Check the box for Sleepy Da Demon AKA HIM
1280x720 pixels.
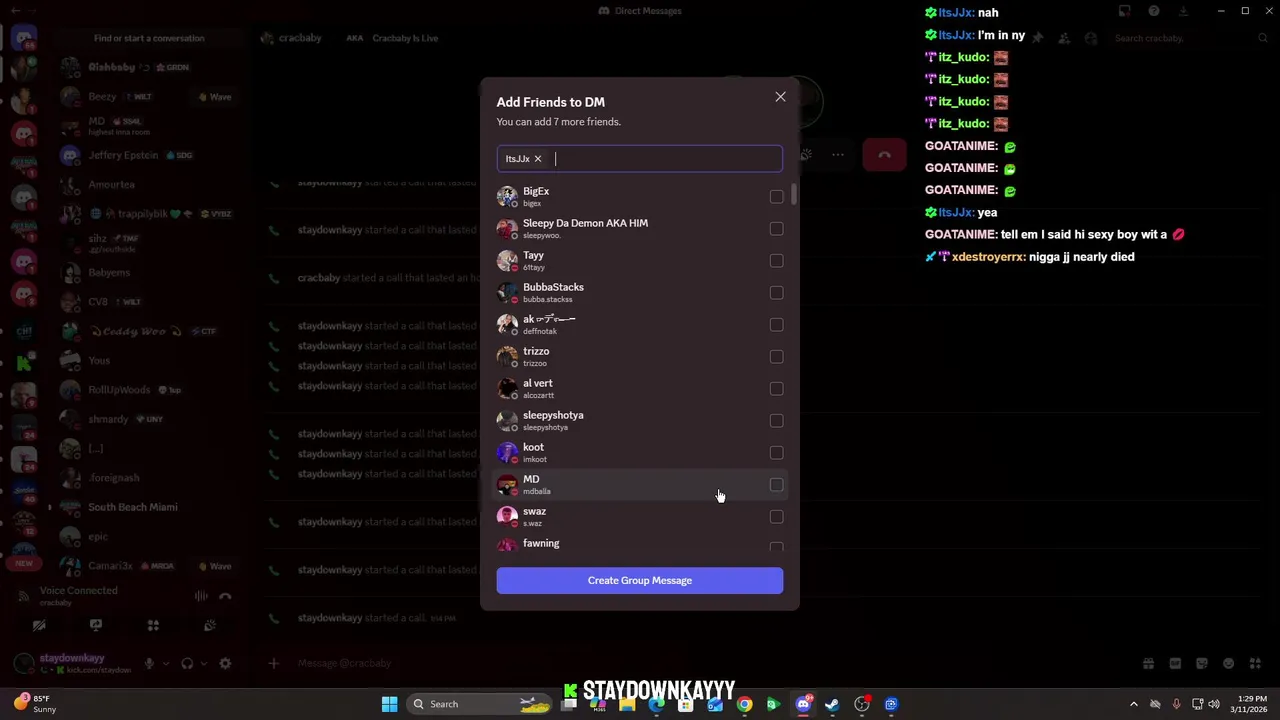point(776,229)
